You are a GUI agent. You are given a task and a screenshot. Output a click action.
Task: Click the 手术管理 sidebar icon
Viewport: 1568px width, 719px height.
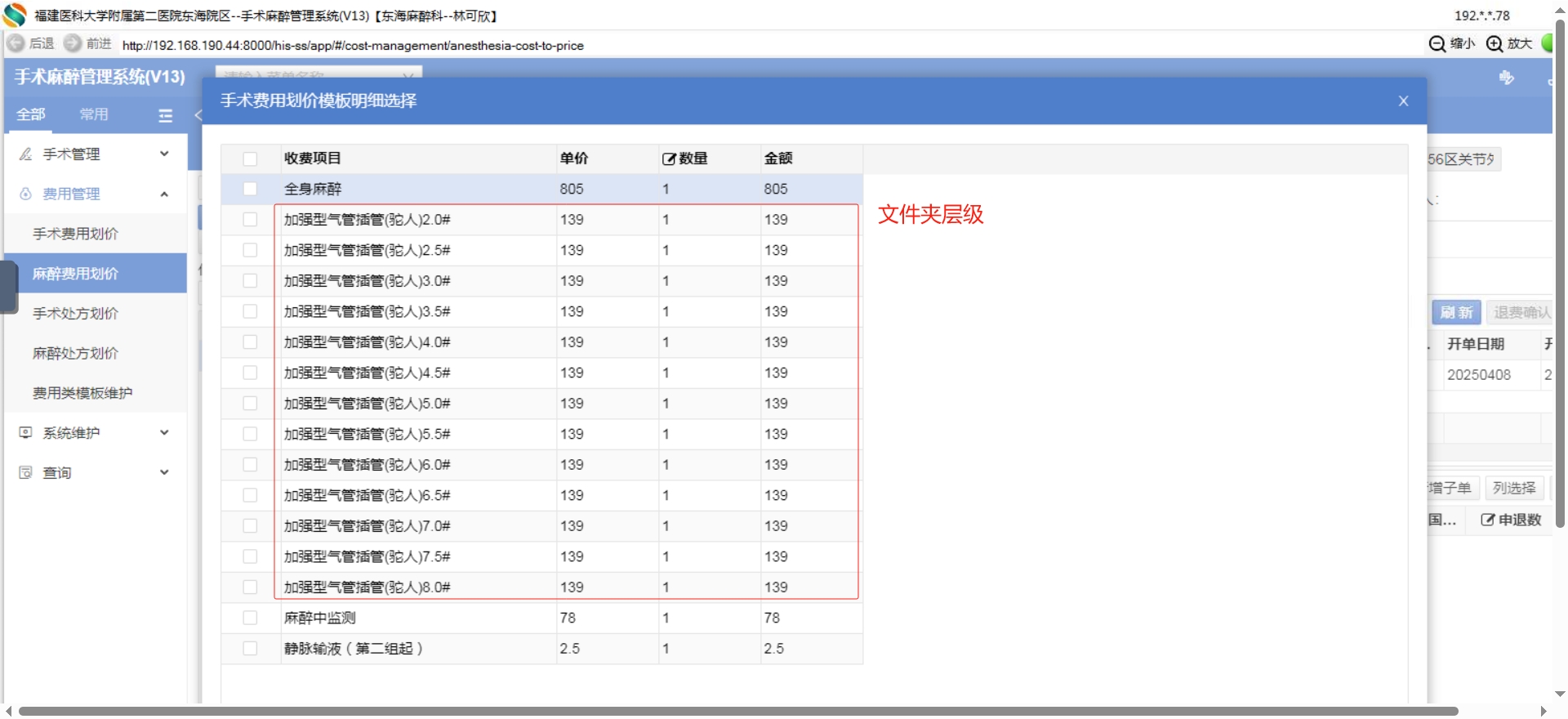[x=26, y=154]
